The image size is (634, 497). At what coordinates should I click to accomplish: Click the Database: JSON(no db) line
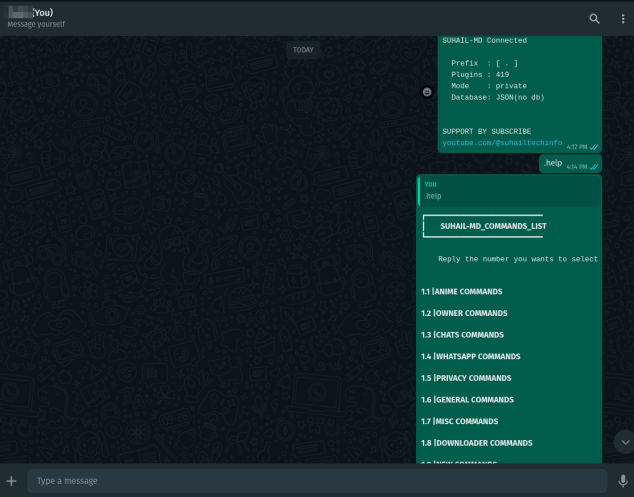click(498, 97)
